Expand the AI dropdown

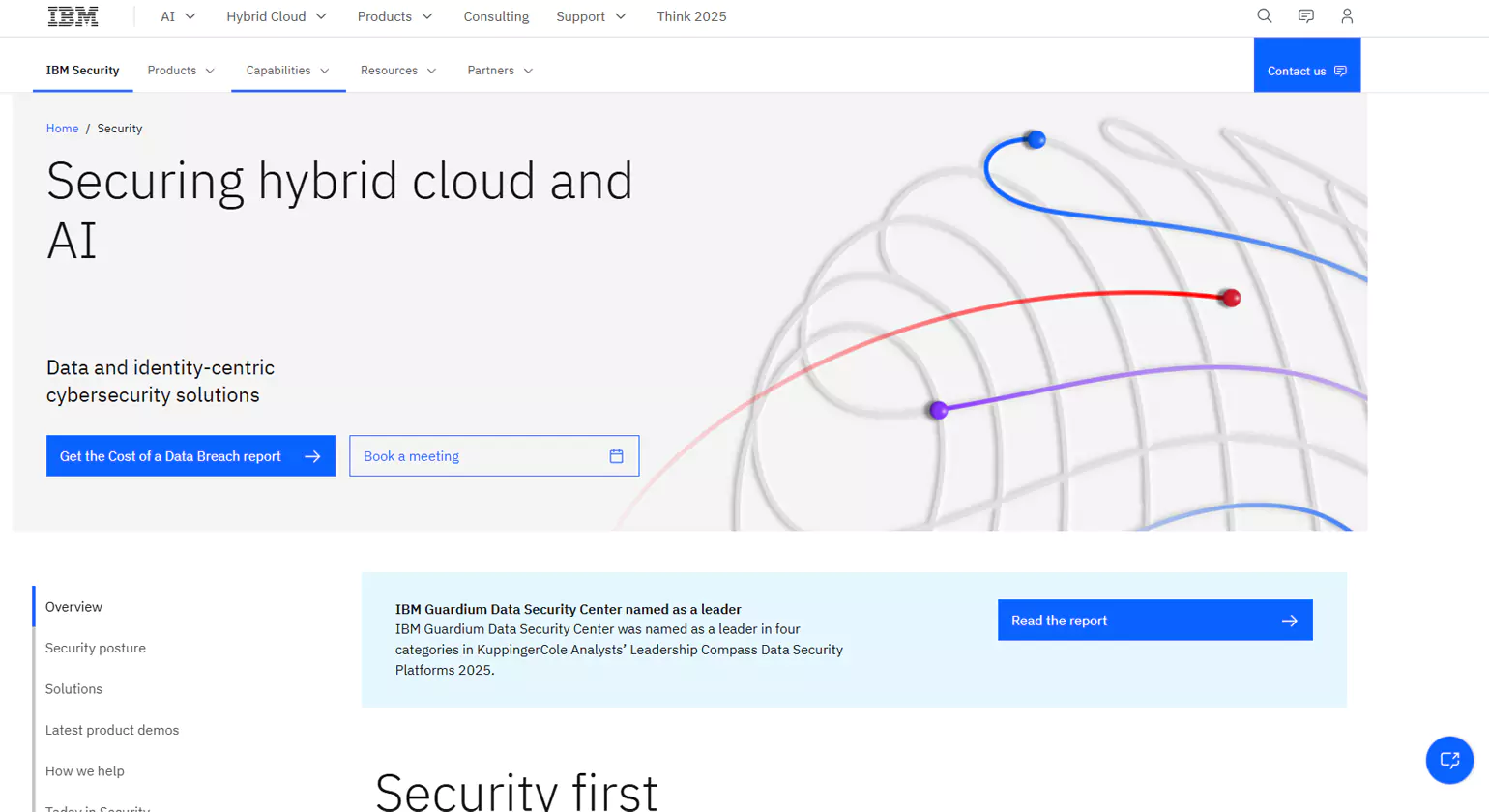coord(178,16)
